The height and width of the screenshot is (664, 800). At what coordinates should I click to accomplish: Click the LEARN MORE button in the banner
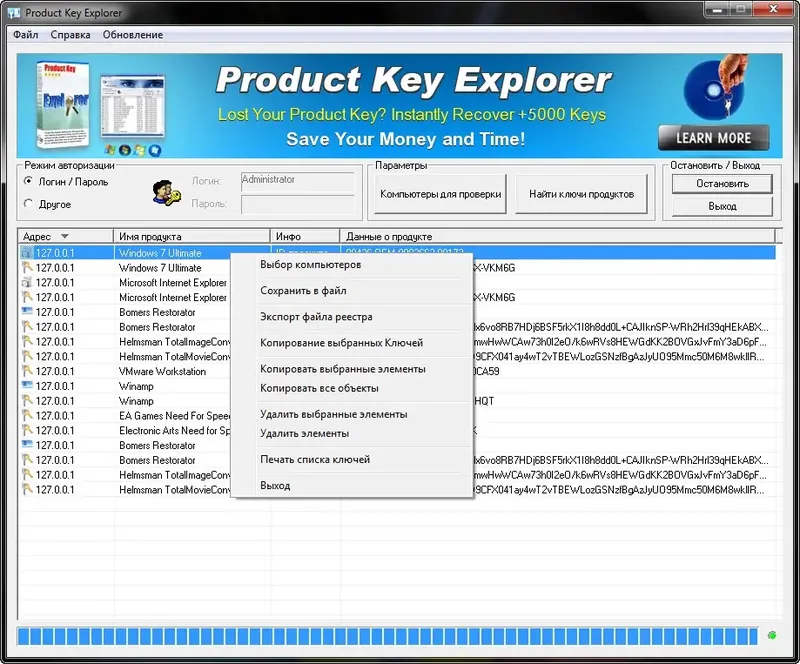pyautogui.click(x=713, y=137)
